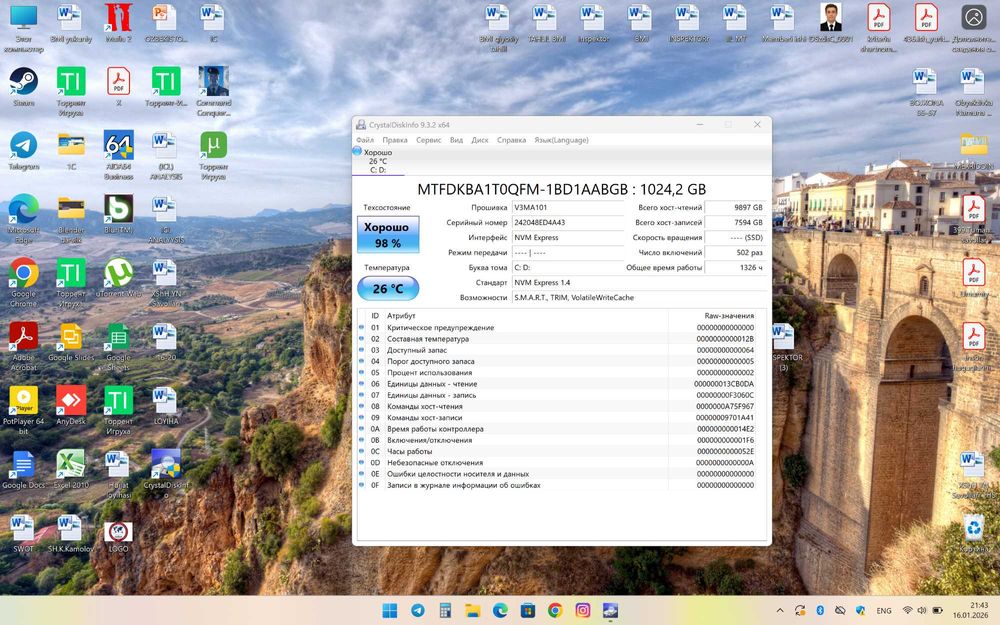
Task: Open the Правка menu
Action: (x=395, y=140)
